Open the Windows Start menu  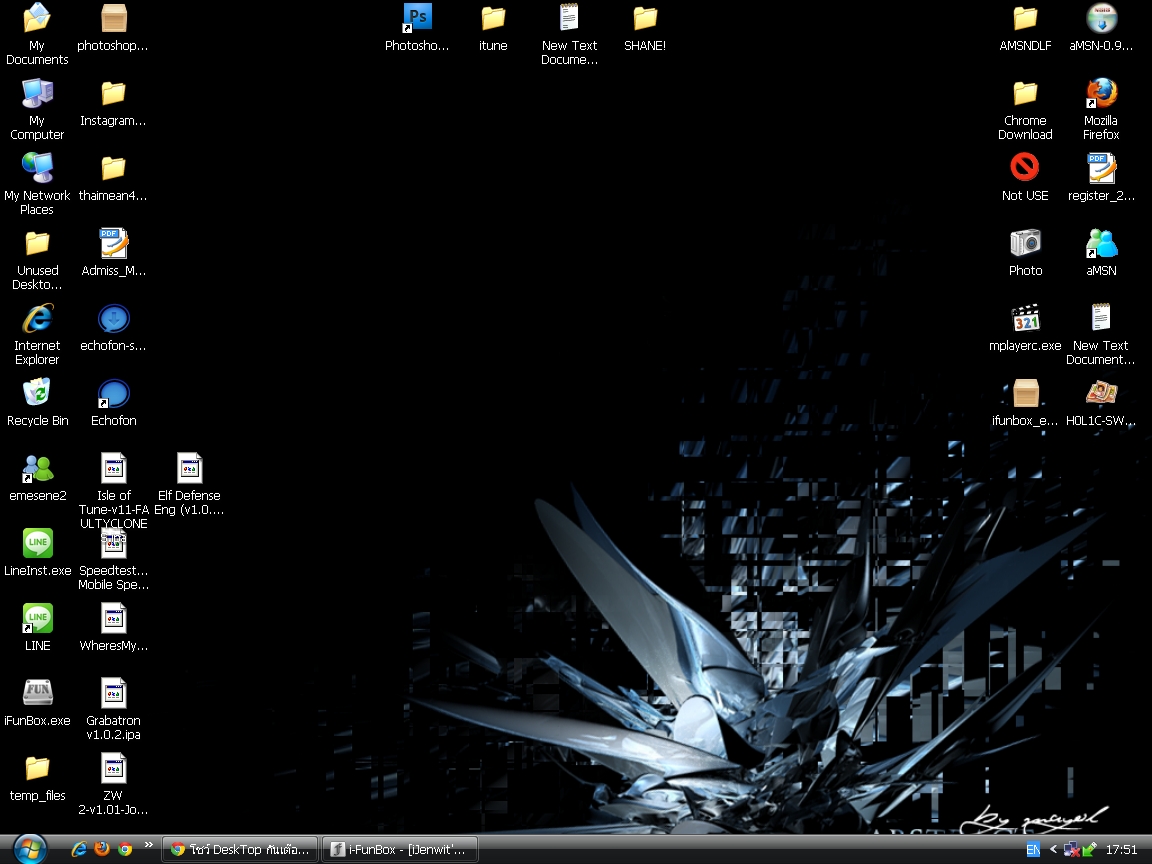28,849
